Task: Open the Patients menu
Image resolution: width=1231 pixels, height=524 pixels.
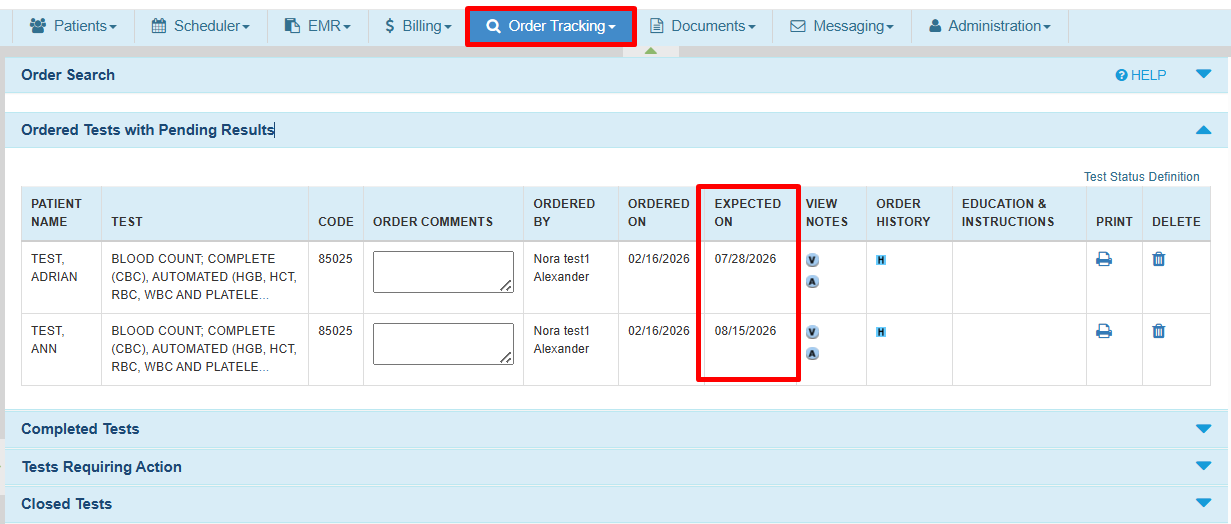Action: click(73, 26)
